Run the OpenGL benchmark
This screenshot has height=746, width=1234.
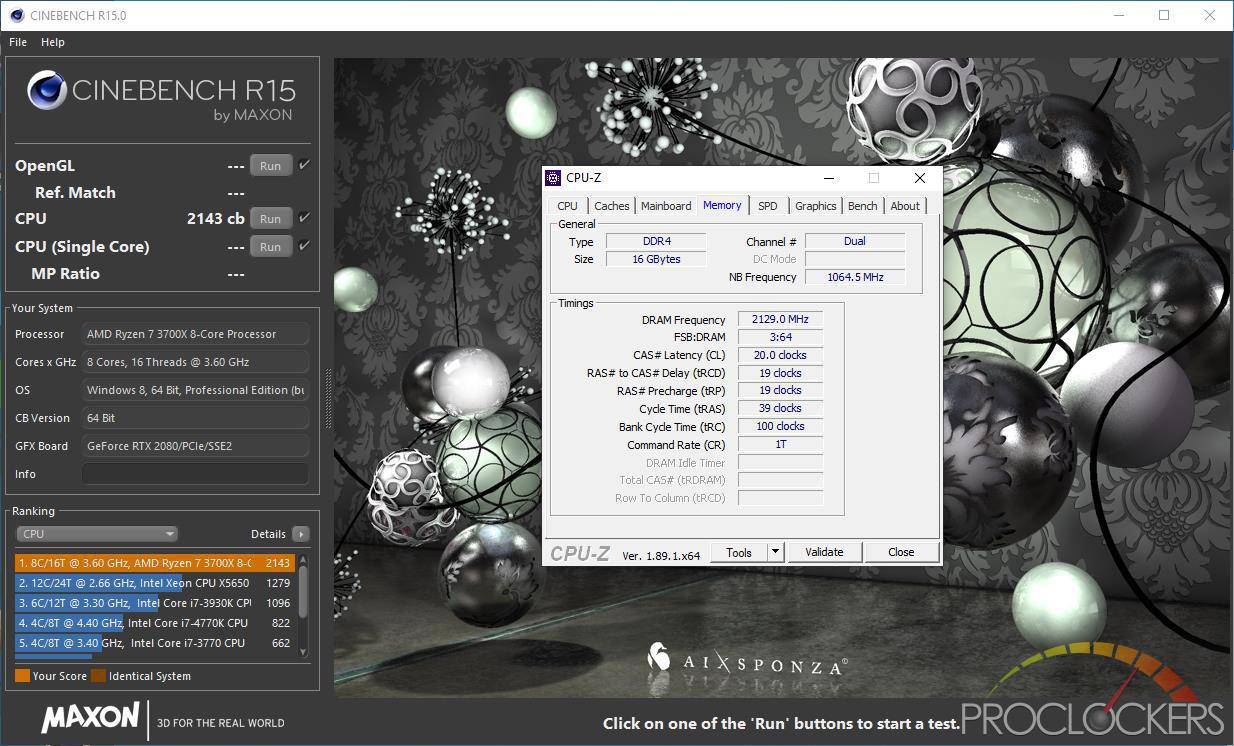point(271,166)
